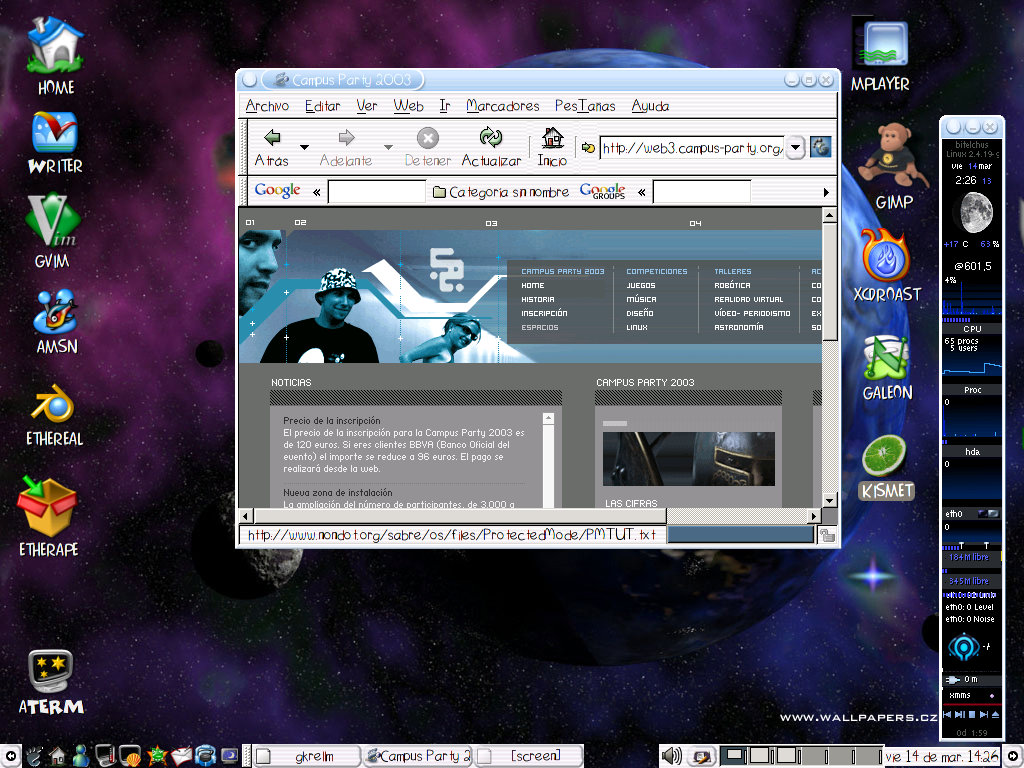Click the news box scroll-up arrow

coord(548,418)
